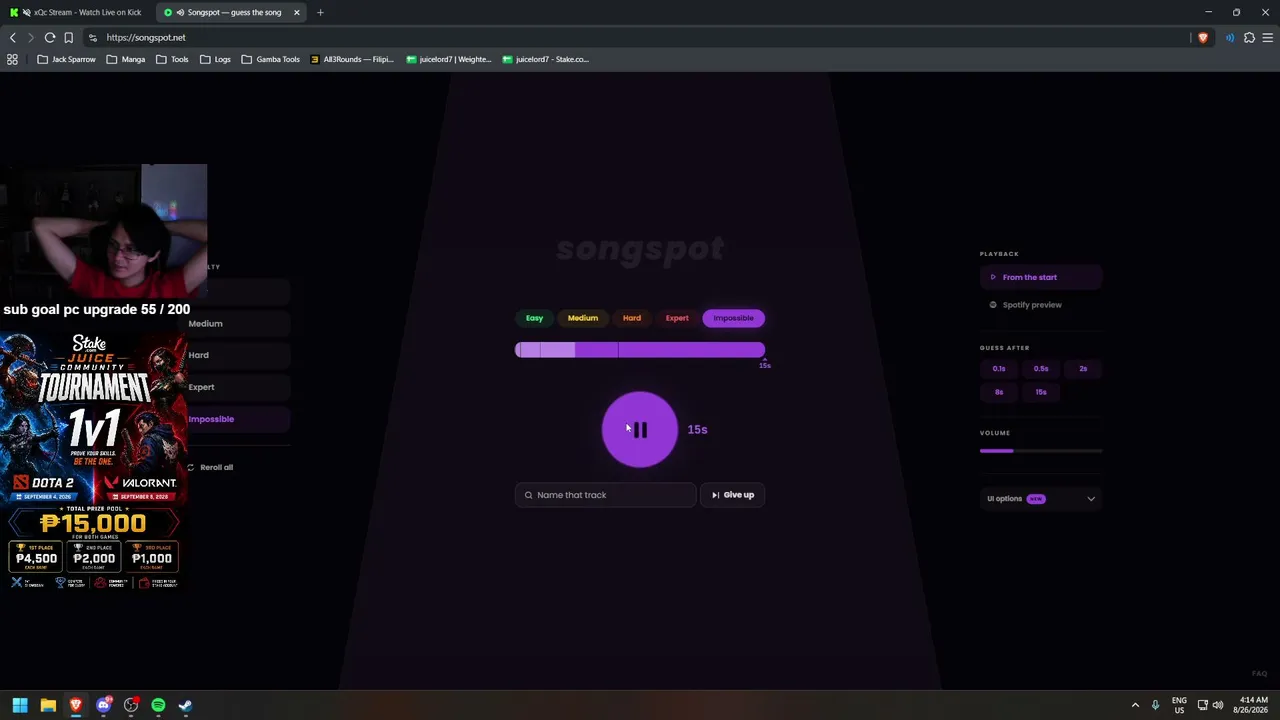
Task: Open OBS Studio from the taskbar
Action: (131, 706)
